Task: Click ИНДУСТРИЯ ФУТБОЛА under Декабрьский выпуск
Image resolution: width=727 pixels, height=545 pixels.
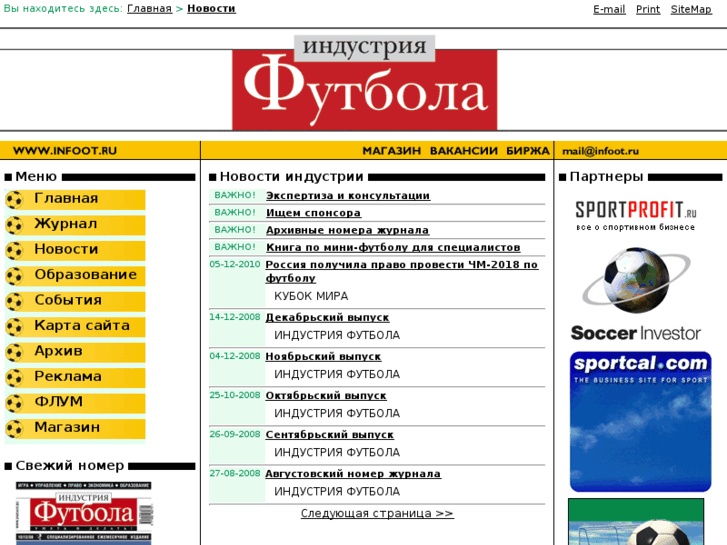Action: (x=337, y=335)
